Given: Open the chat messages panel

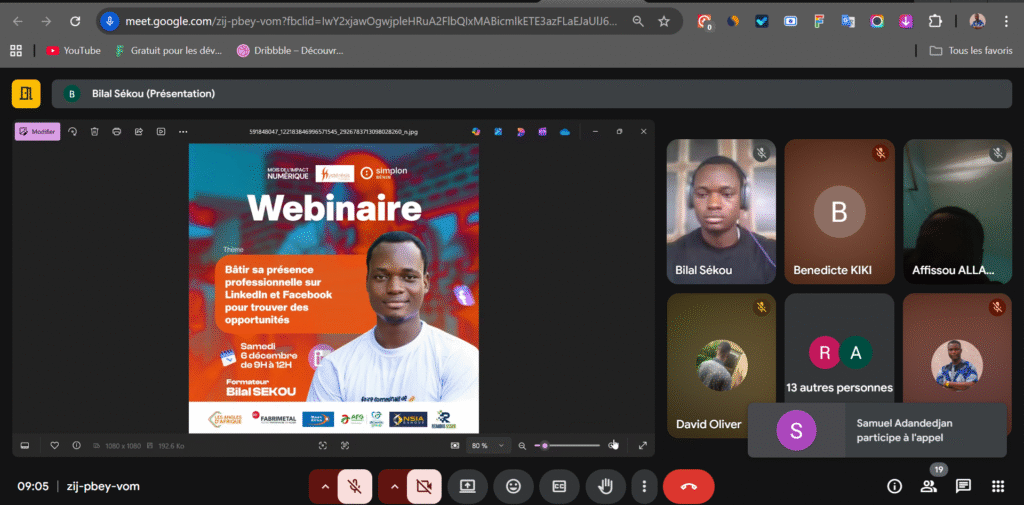Looking at the screenshot, I should pyautogui.click(x=963, y=486).
